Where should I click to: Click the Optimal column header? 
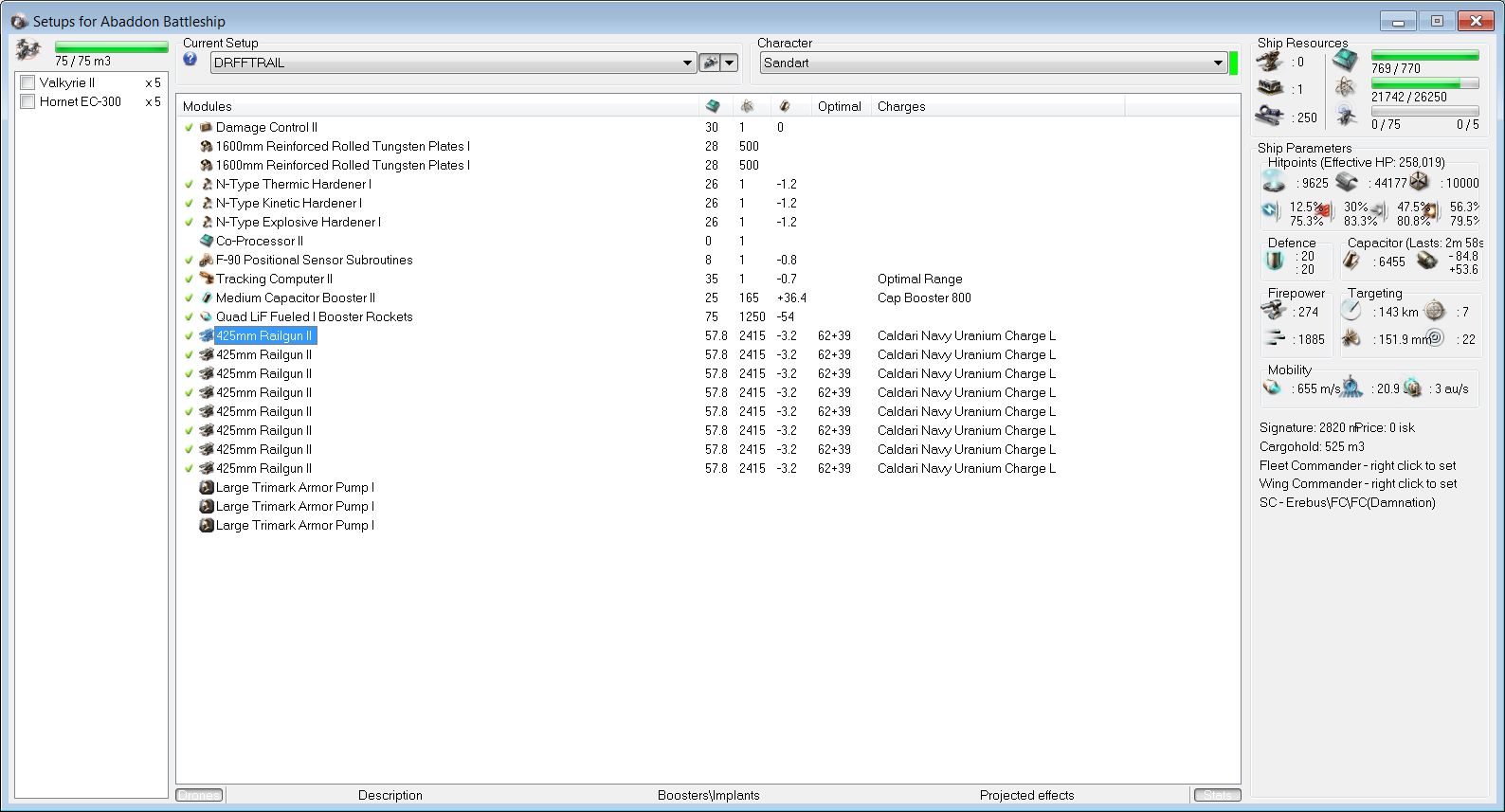[x=840, y=106]
